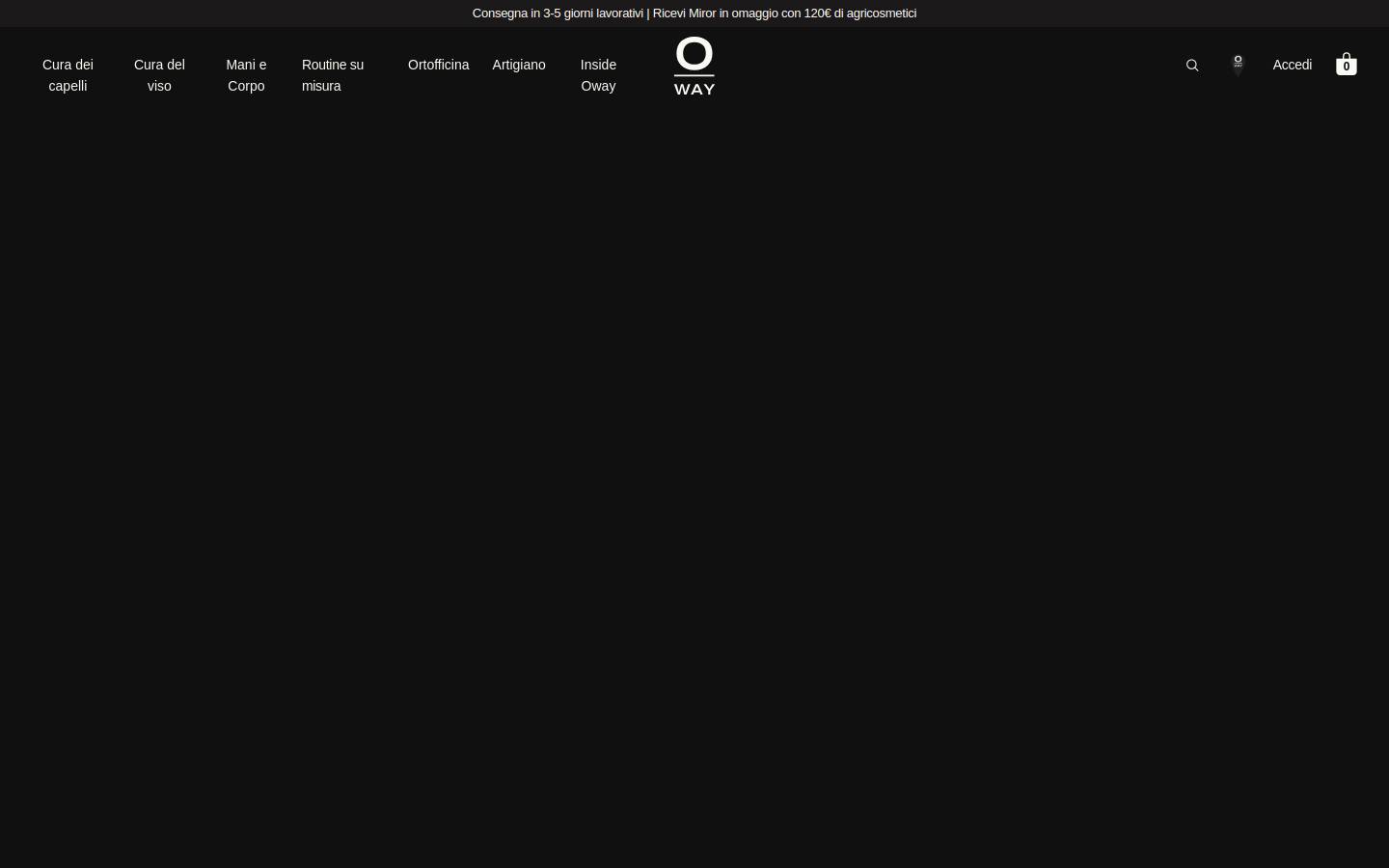Viewport: 1389px width, 868px height.
Task: Click the delivery and Miror gift announcement banner
Action: [694, 13]
